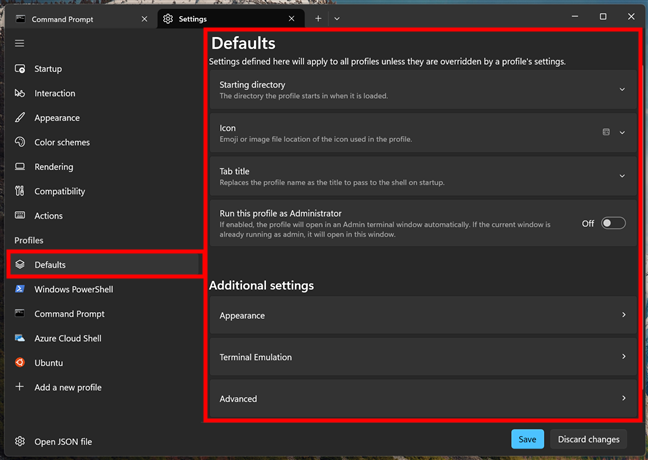The width and height of the screenshot is (648, 460).
Task: Click the Defaults page heading
Action: pos(243,43)
